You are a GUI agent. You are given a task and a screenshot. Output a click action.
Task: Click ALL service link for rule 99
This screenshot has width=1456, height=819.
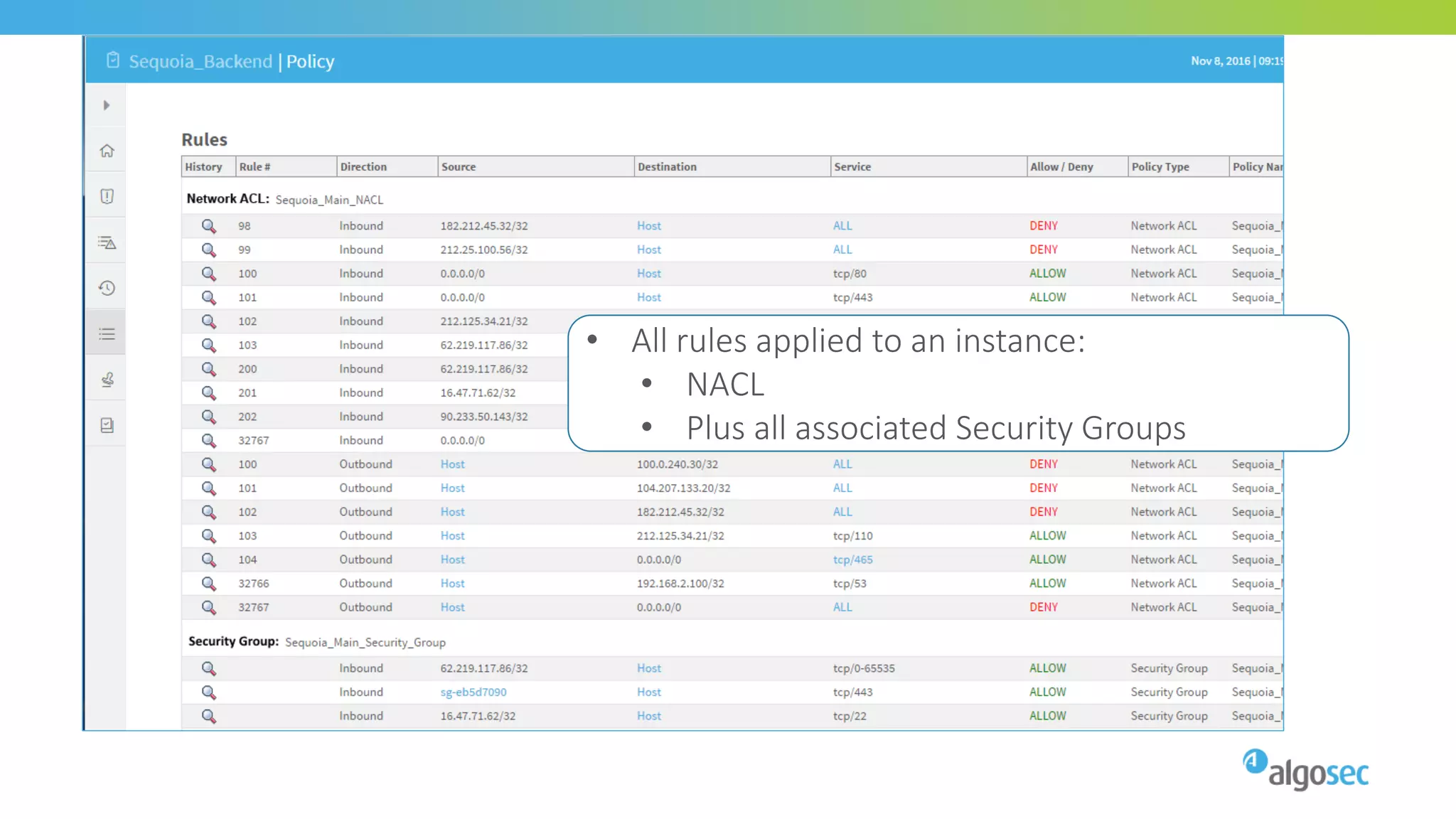coord(842,250)
